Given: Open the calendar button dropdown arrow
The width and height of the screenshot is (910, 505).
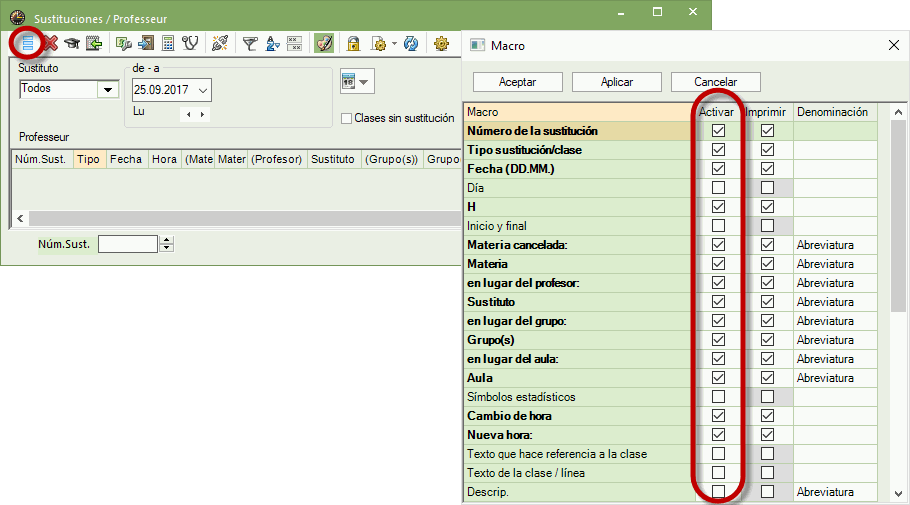Looking at the screenshot, I should [x=364, y=82].
